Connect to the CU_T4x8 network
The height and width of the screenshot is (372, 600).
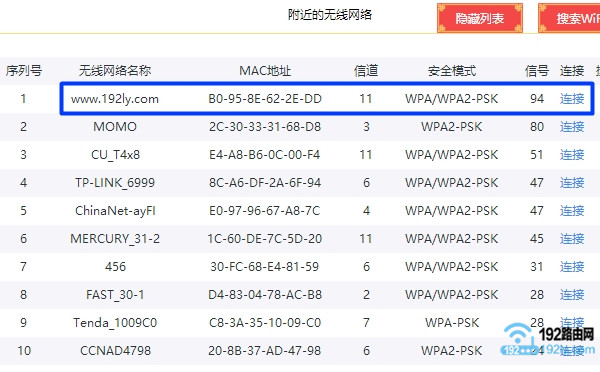point(572,155)
